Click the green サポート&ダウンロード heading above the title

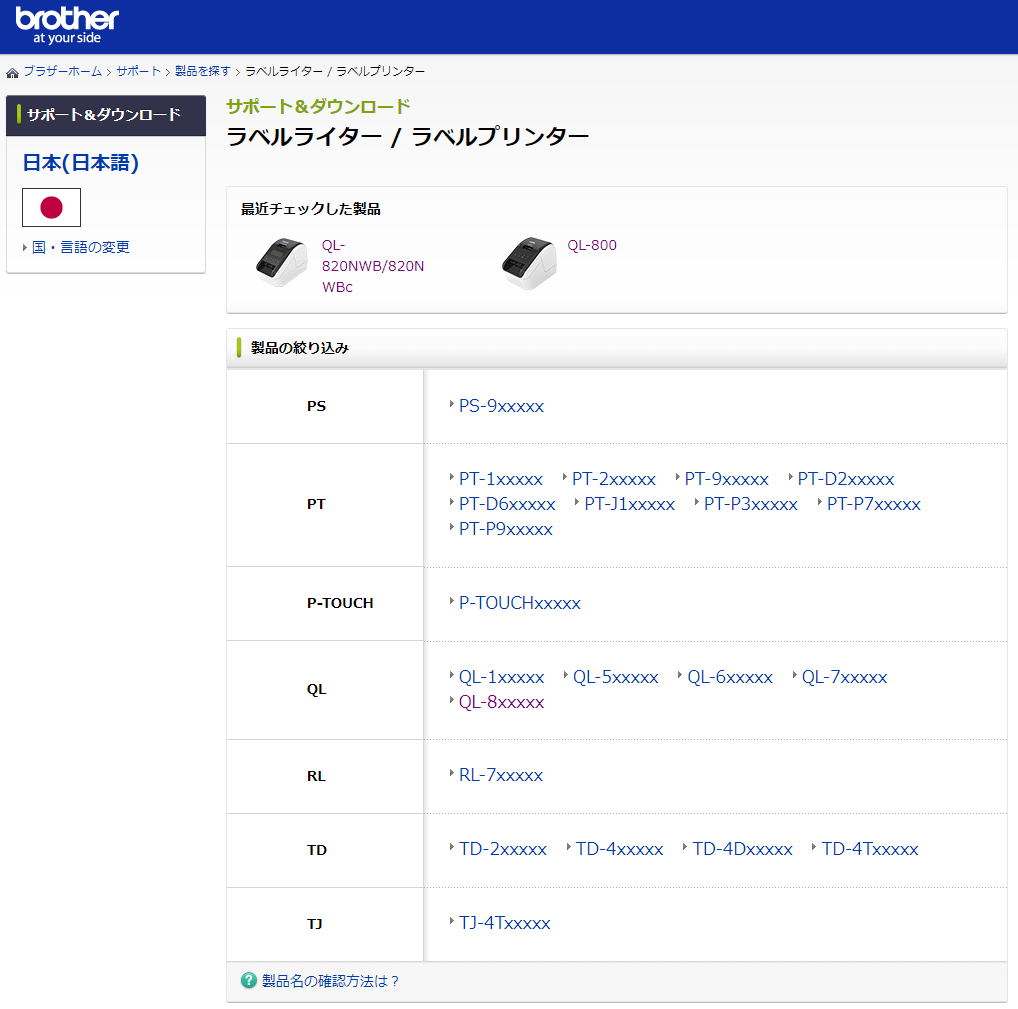tap(318, 106)
